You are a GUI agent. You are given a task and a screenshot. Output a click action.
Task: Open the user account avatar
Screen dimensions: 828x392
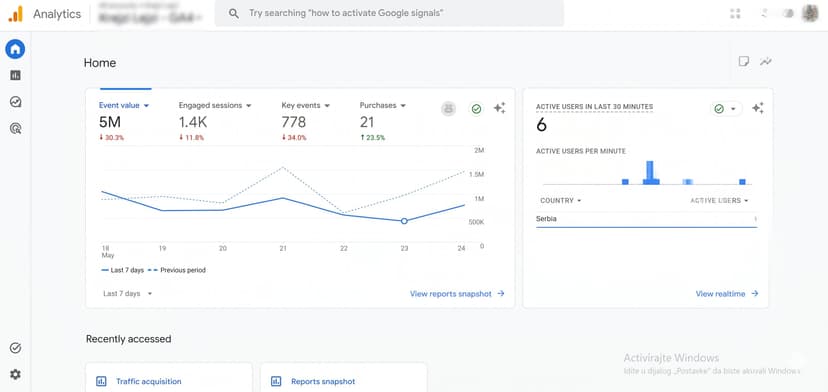point(810,13)
